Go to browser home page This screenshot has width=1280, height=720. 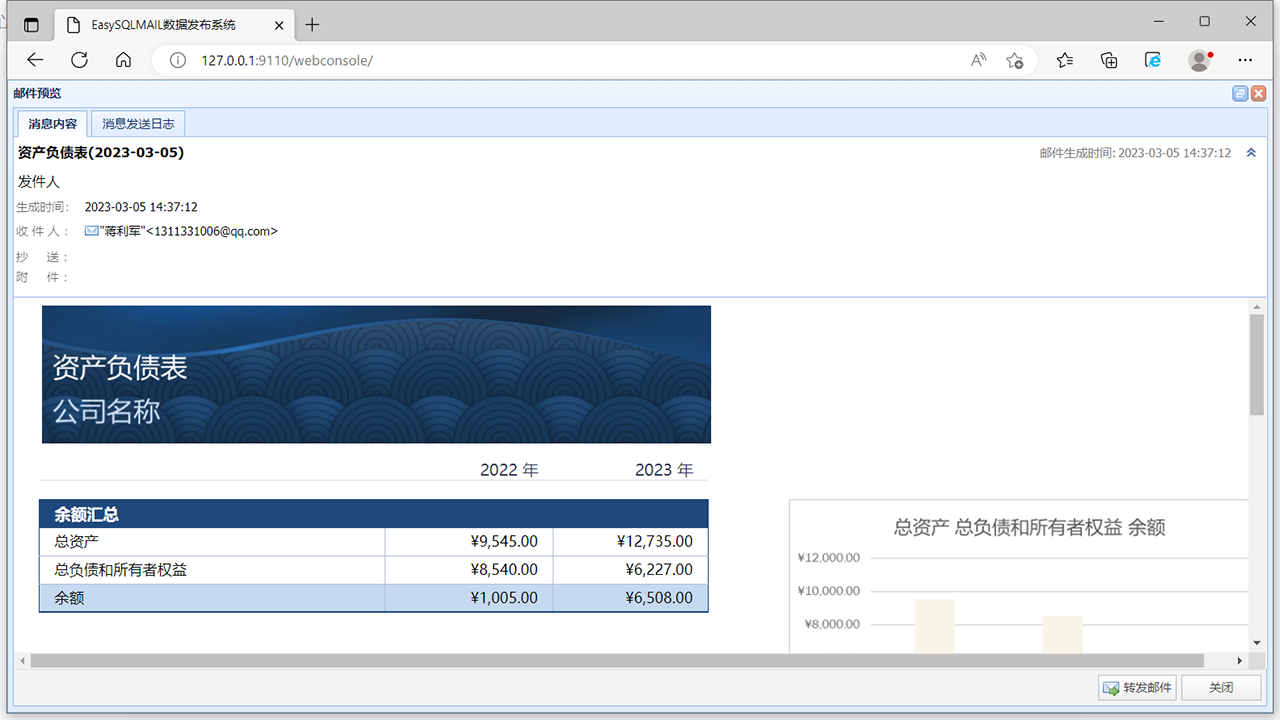tap(123, 60)
